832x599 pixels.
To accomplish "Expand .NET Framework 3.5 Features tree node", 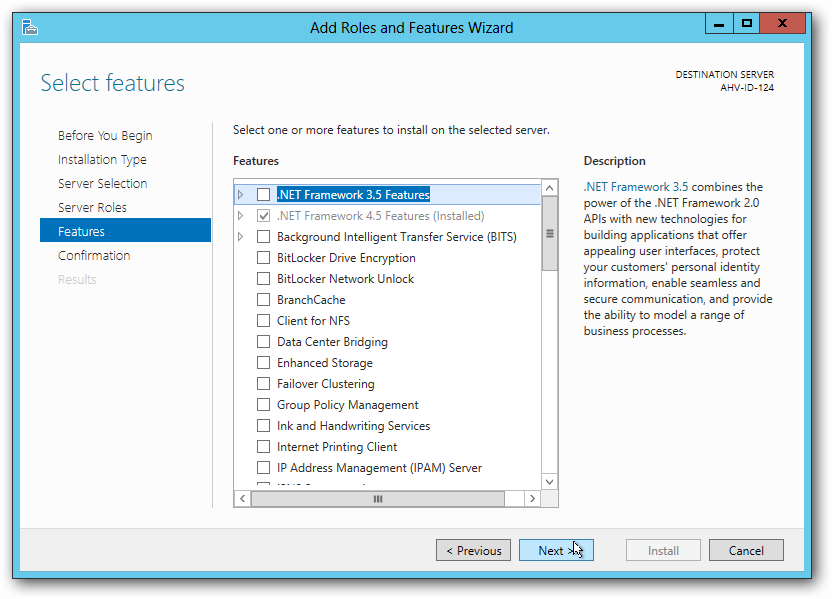I will [x=240, y=195].
